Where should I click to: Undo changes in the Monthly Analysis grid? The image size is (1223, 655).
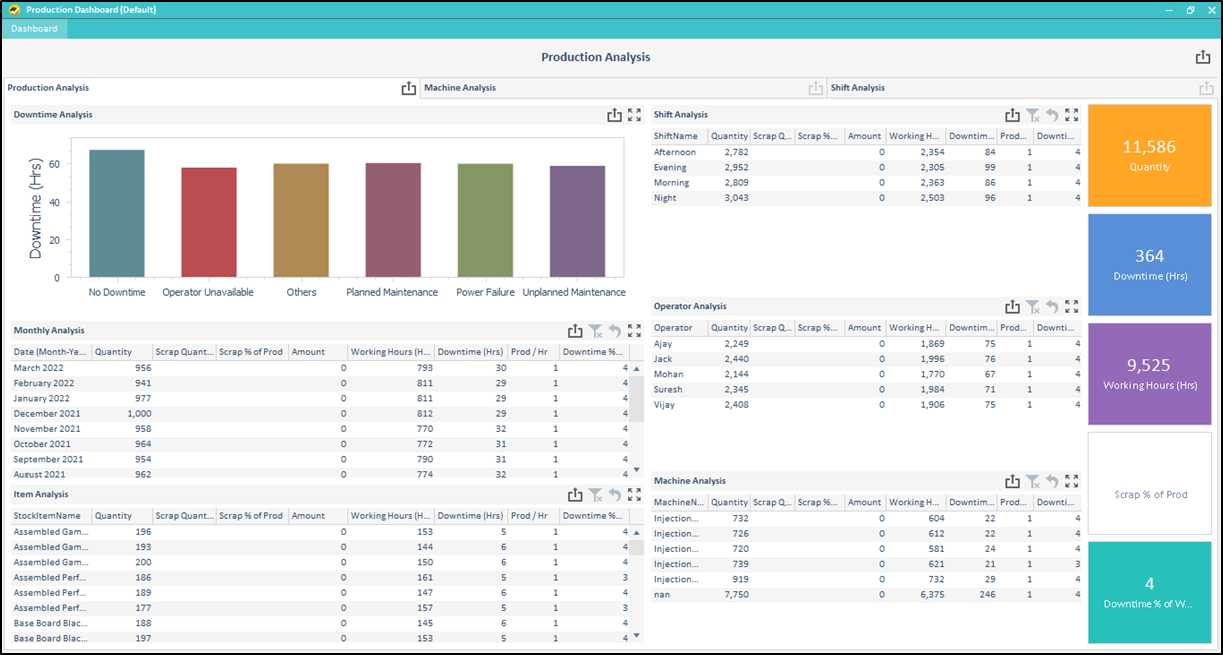coord(615,329)
